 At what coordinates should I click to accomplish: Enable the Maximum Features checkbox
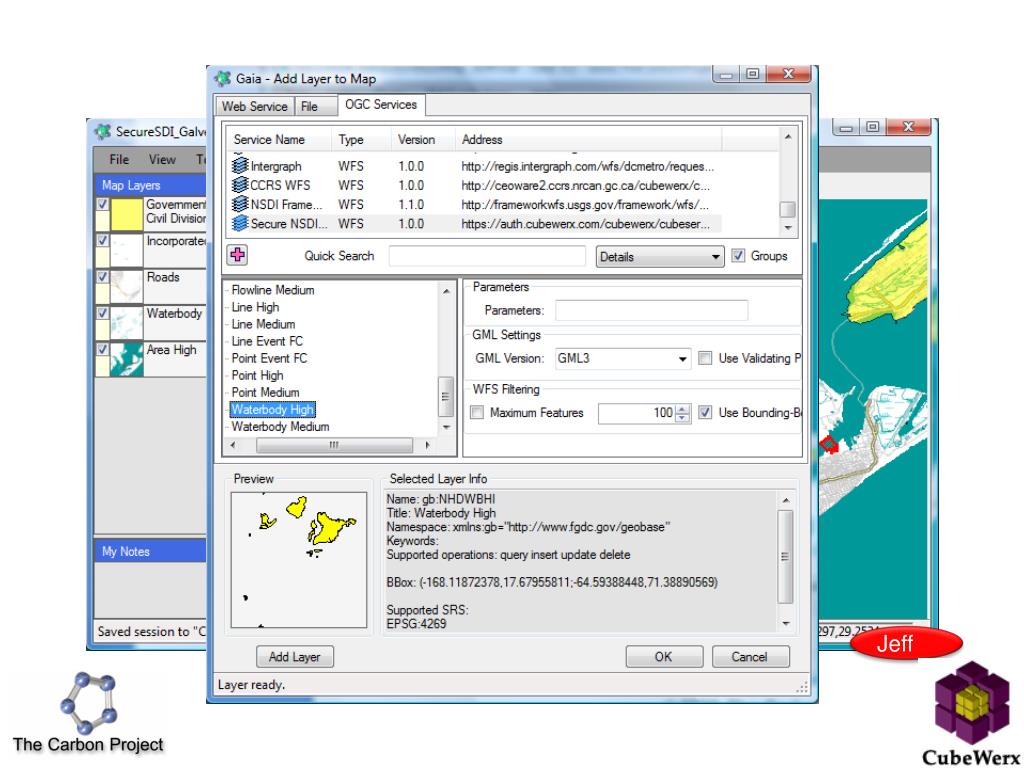tap(477, 413)
